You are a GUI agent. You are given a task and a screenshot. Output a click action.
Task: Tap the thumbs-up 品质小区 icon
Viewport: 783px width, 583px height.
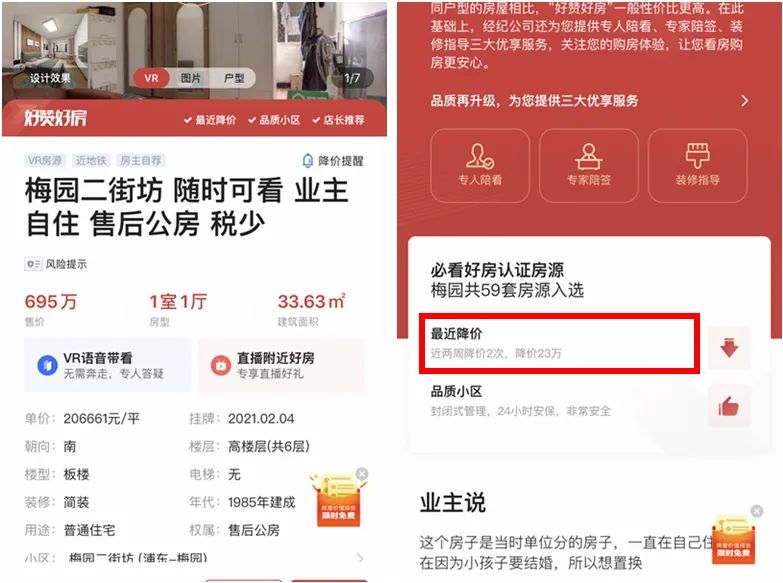click(x=729, y=406)
